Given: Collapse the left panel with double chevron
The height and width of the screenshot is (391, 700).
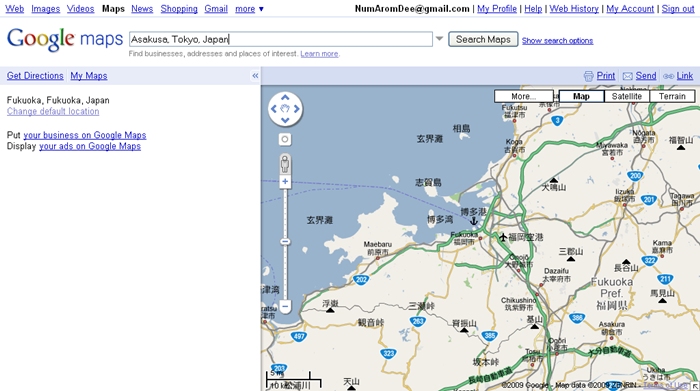Looking at the screenshot, I should (x=255, y=76).
